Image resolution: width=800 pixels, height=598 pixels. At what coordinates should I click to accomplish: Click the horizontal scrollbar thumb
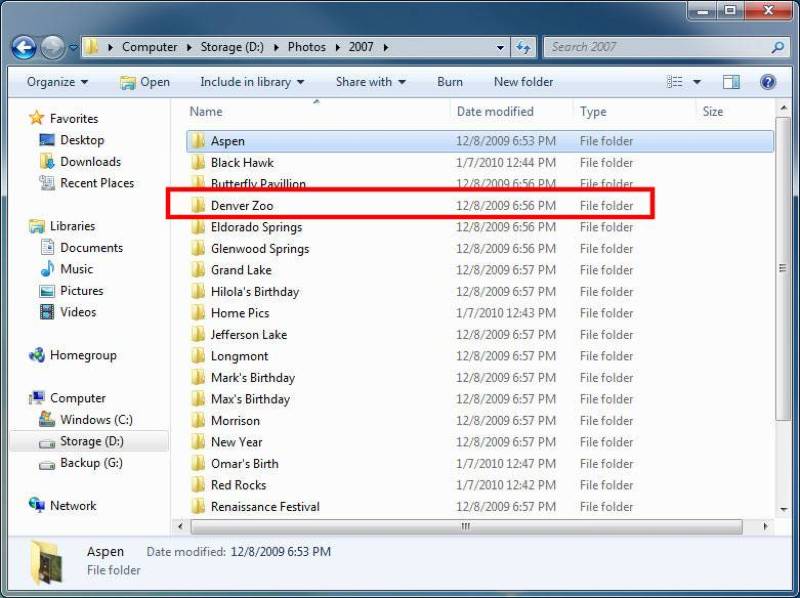click(465, 526)
